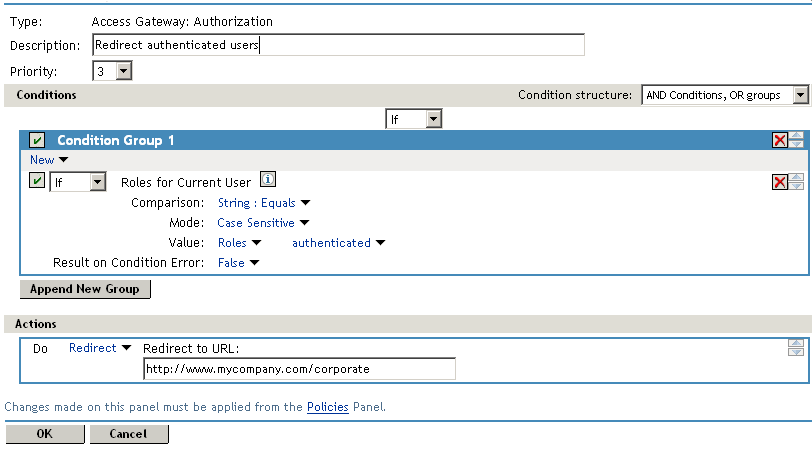The width and height of the screenshot is (812, 449).
Task: Open the String : Equals comparison menu
Action: pyautogui.click(x=264, y=203)
